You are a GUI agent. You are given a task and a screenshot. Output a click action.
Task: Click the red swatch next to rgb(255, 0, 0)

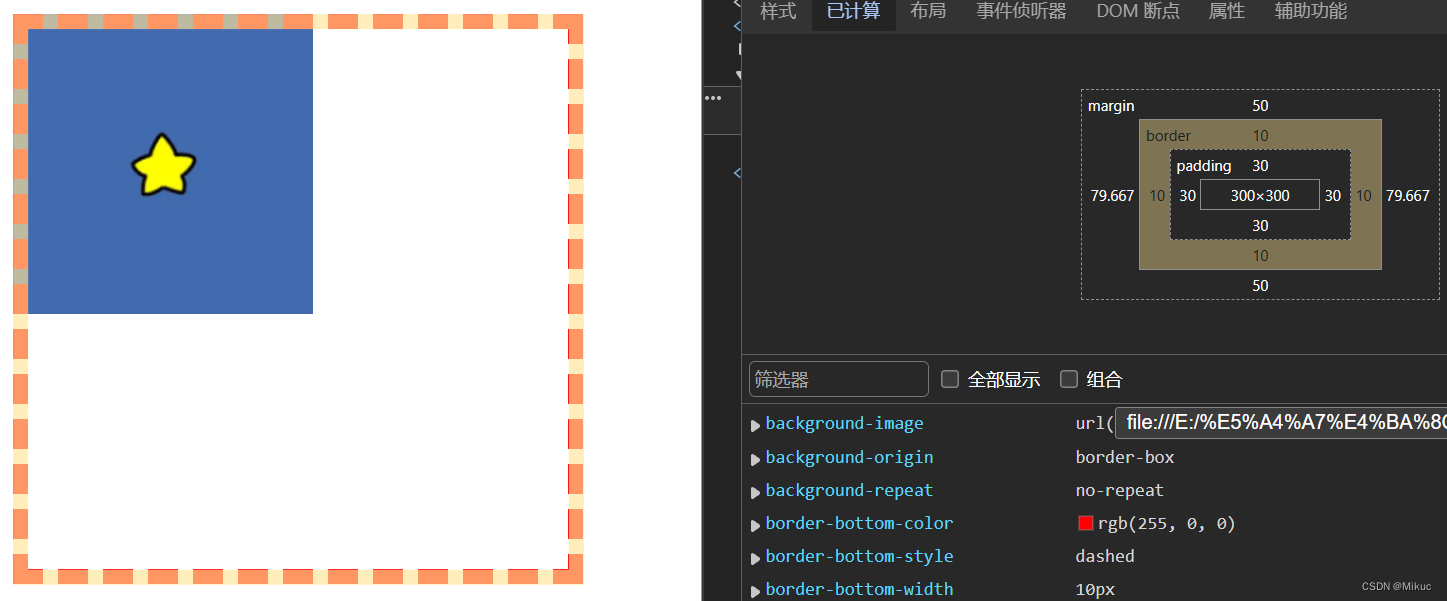(1086, 522)
